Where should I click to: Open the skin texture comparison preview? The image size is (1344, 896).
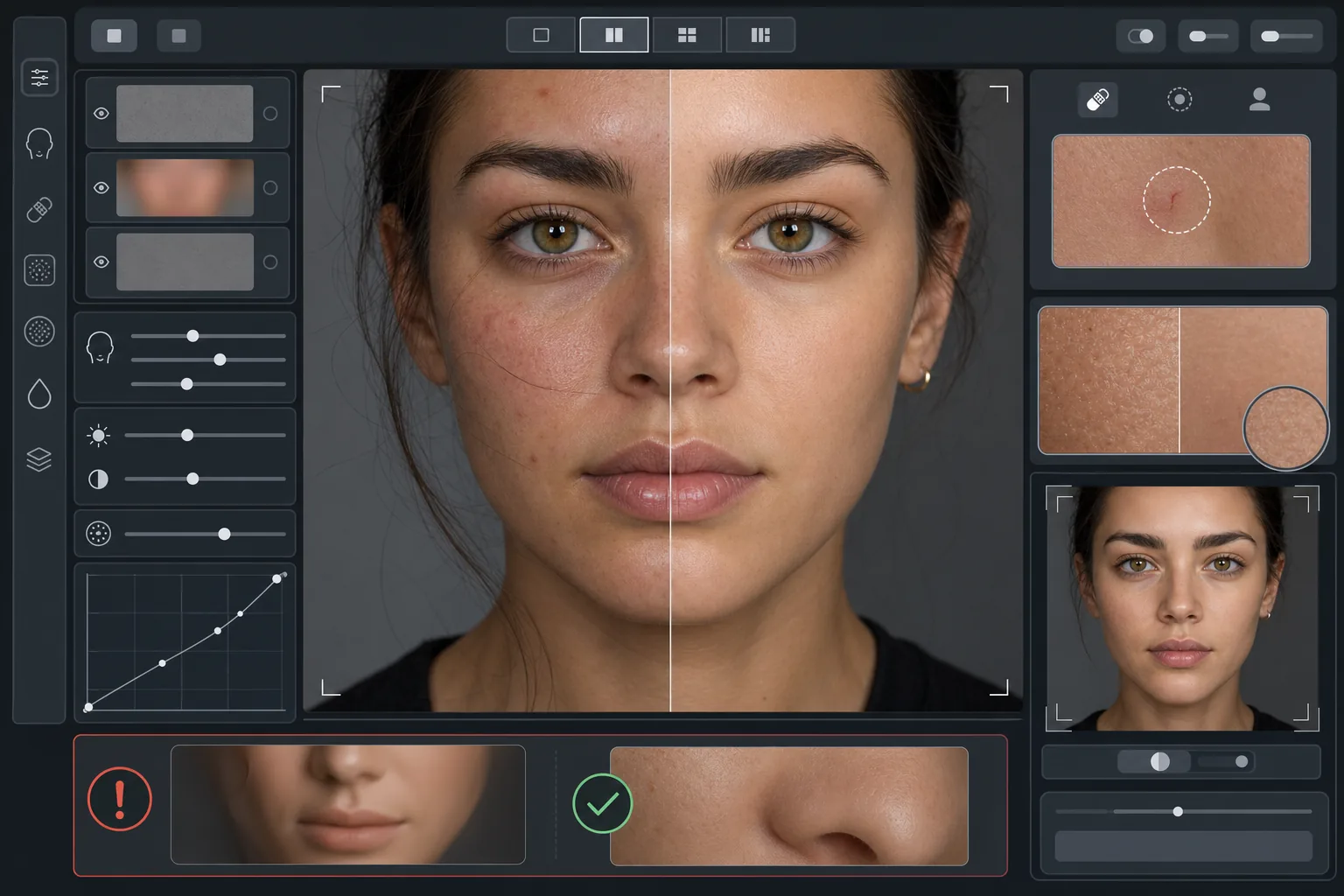pos(1183,381)
